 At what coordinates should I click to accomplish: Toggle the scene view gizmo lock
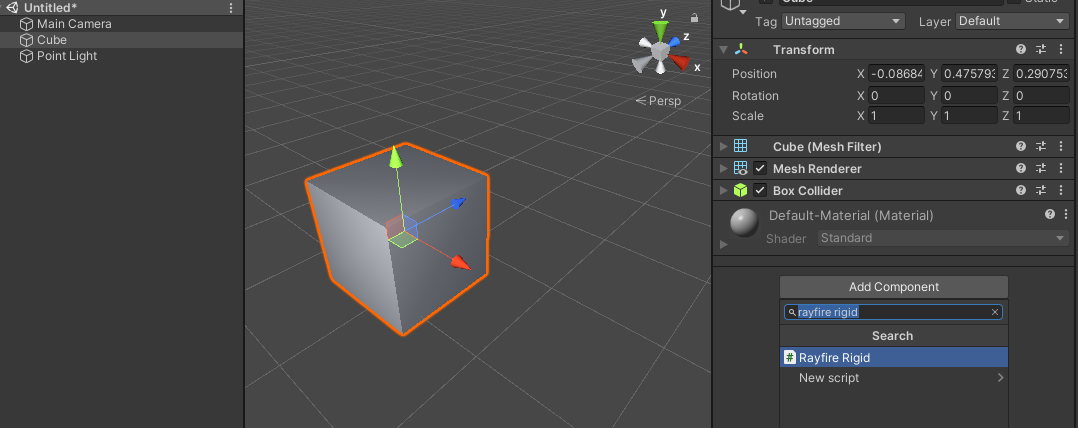pyautogui.click(x=694, y=18)
